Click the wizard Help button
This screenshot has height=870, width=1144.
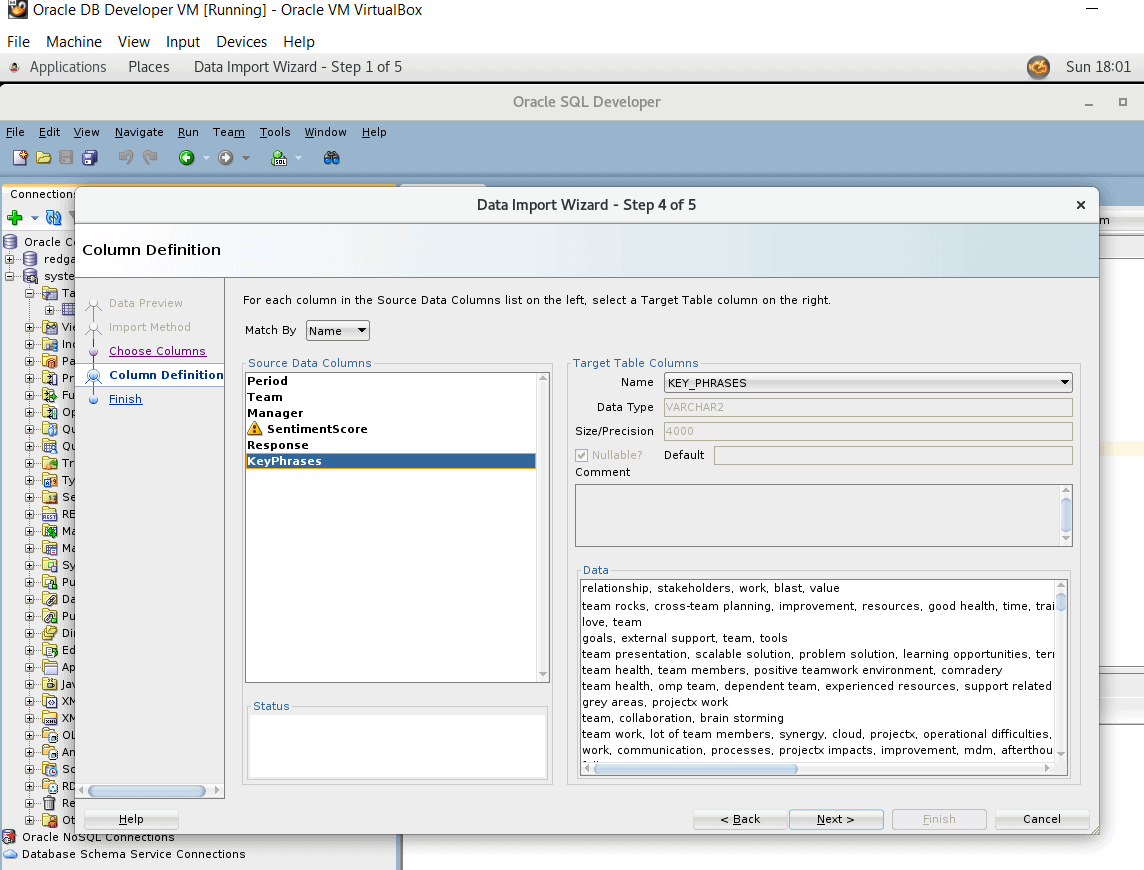tap(131, 819)
